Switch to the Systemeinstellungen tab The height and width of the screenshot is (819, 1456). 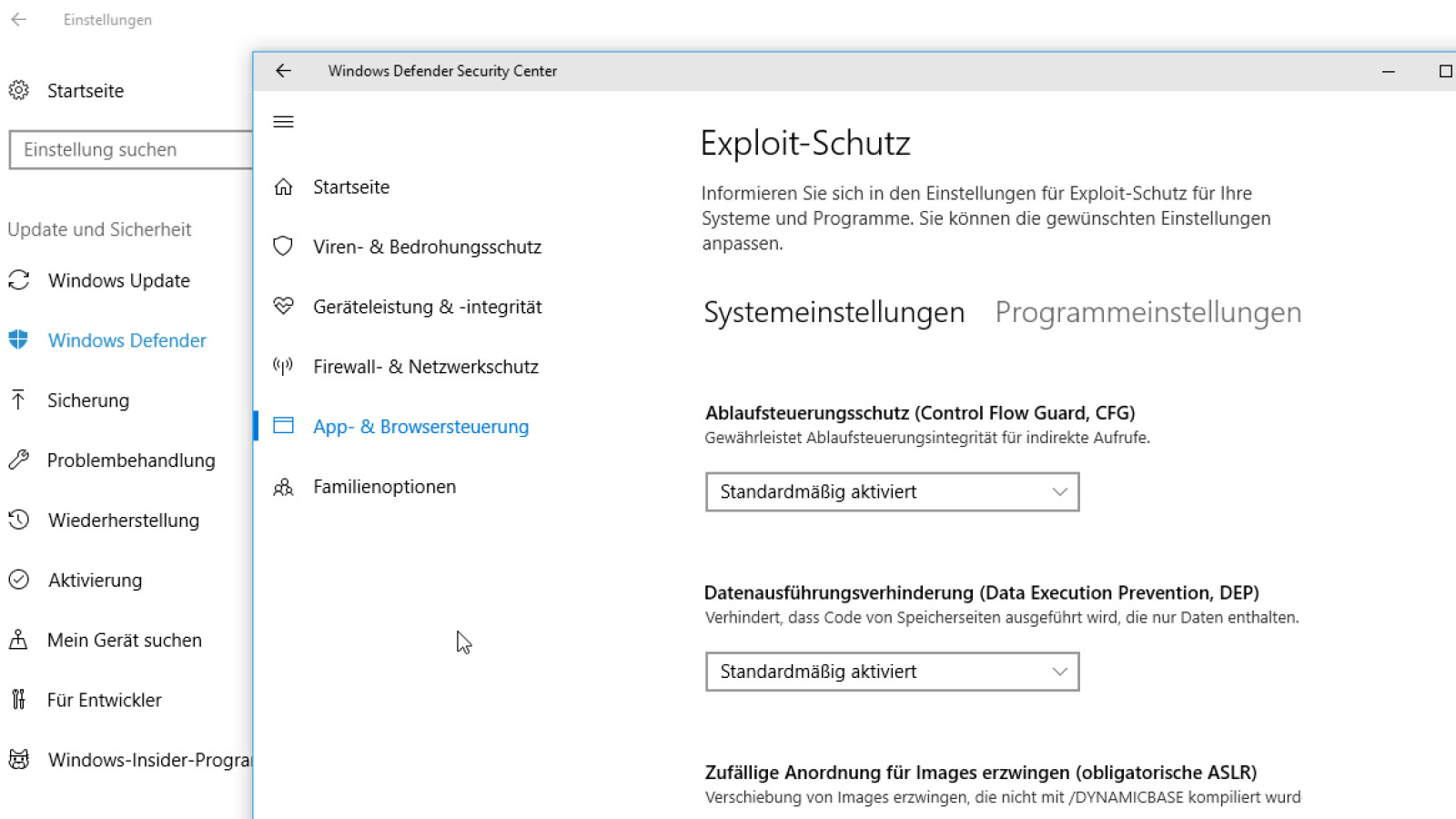(x=834, y=312)
